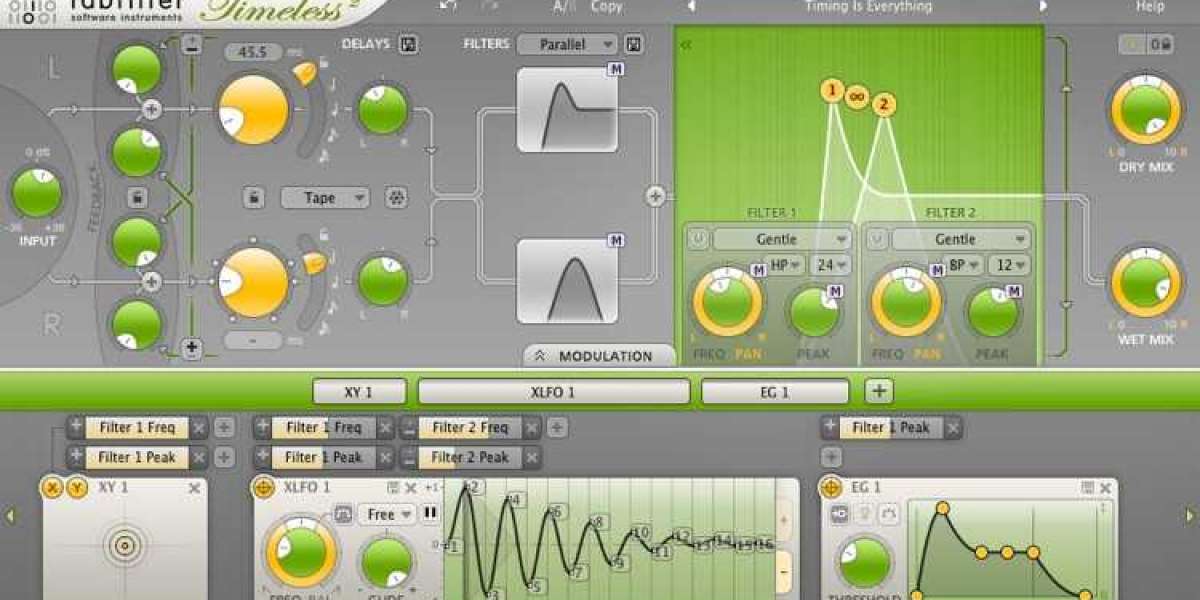This screenshot has height=600, width=1200.
Task: Add a modulation source with plus button
Action: pyautogui.click(x=879, y=391)
